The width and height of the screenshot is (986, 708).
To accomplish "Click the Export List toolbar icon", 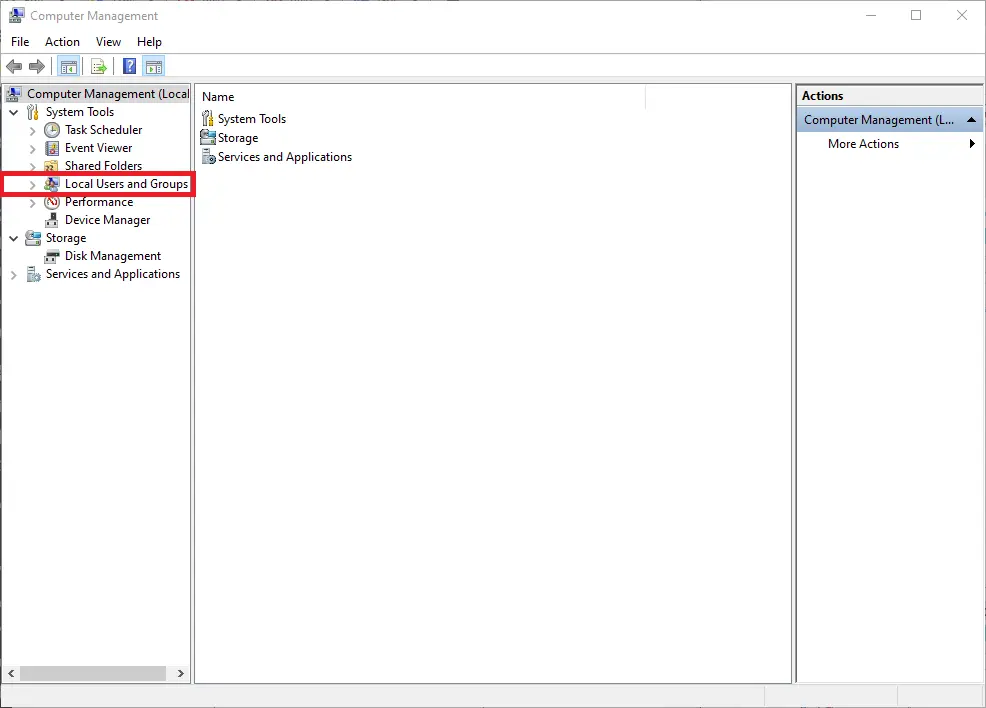I will click(x=99, y=66).
